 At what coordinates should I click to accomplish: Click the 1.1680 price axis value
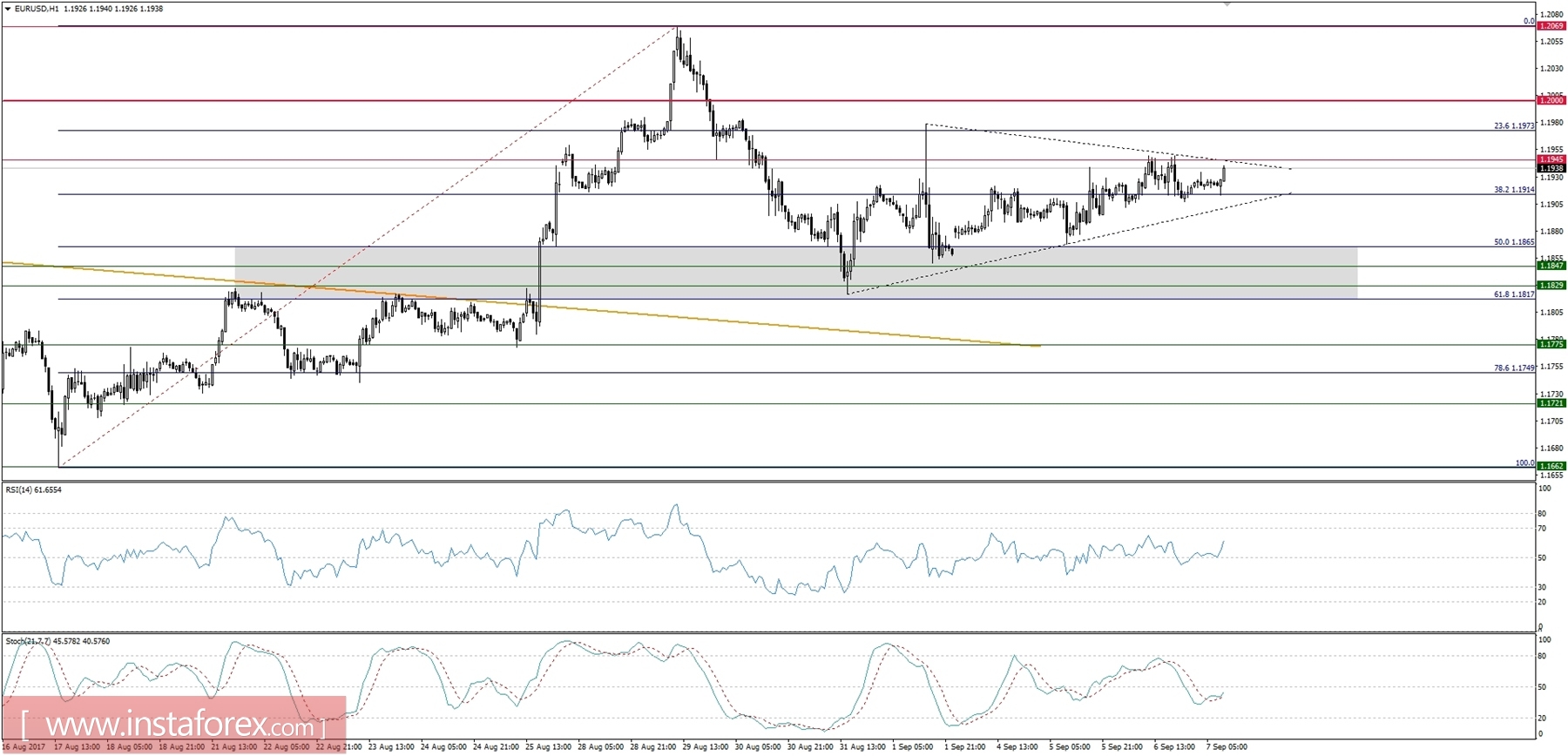tap(1551, 449)
